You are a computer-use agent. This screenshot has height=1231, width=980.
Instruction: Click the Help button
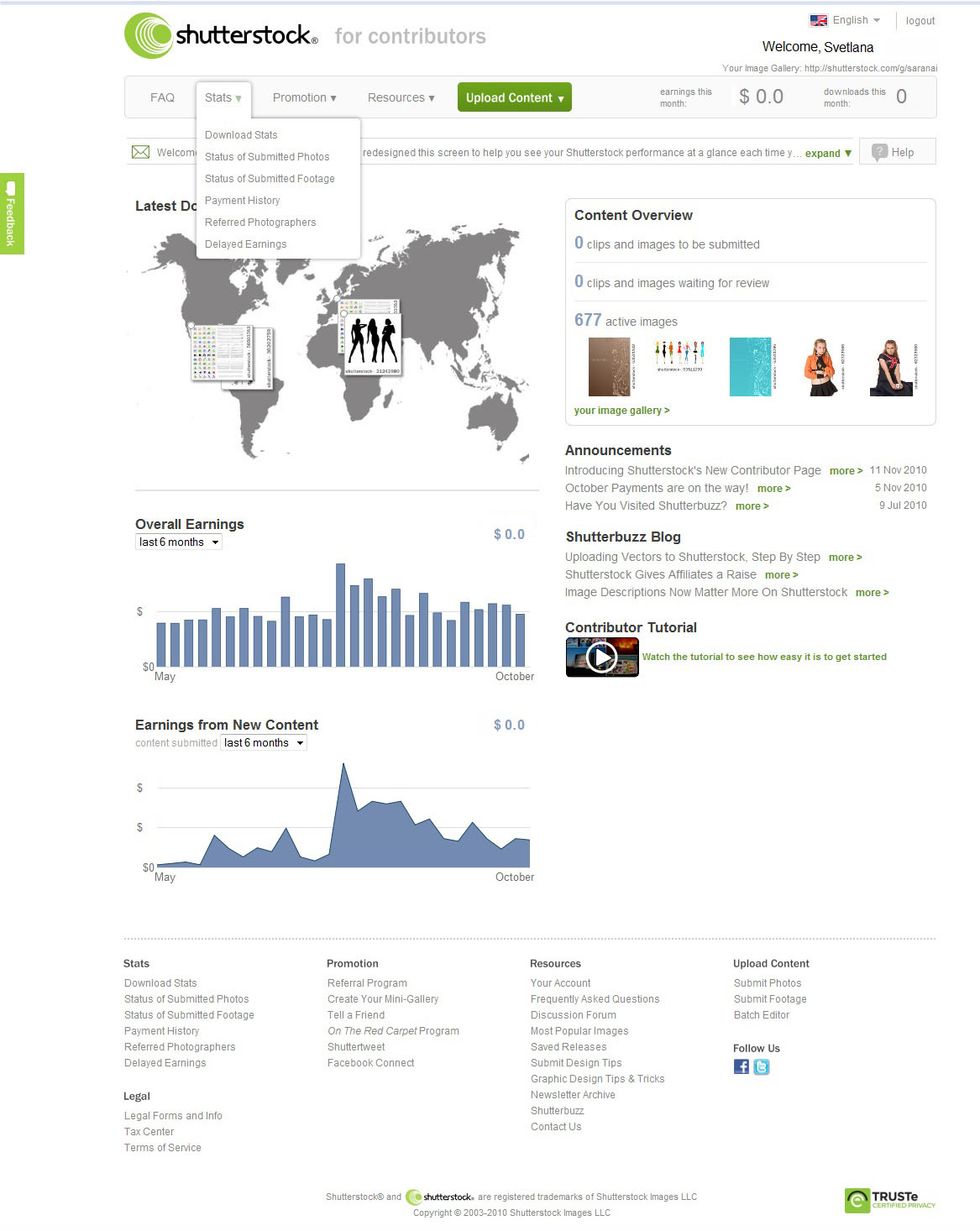pyautogui.click(x=897, y=152)
